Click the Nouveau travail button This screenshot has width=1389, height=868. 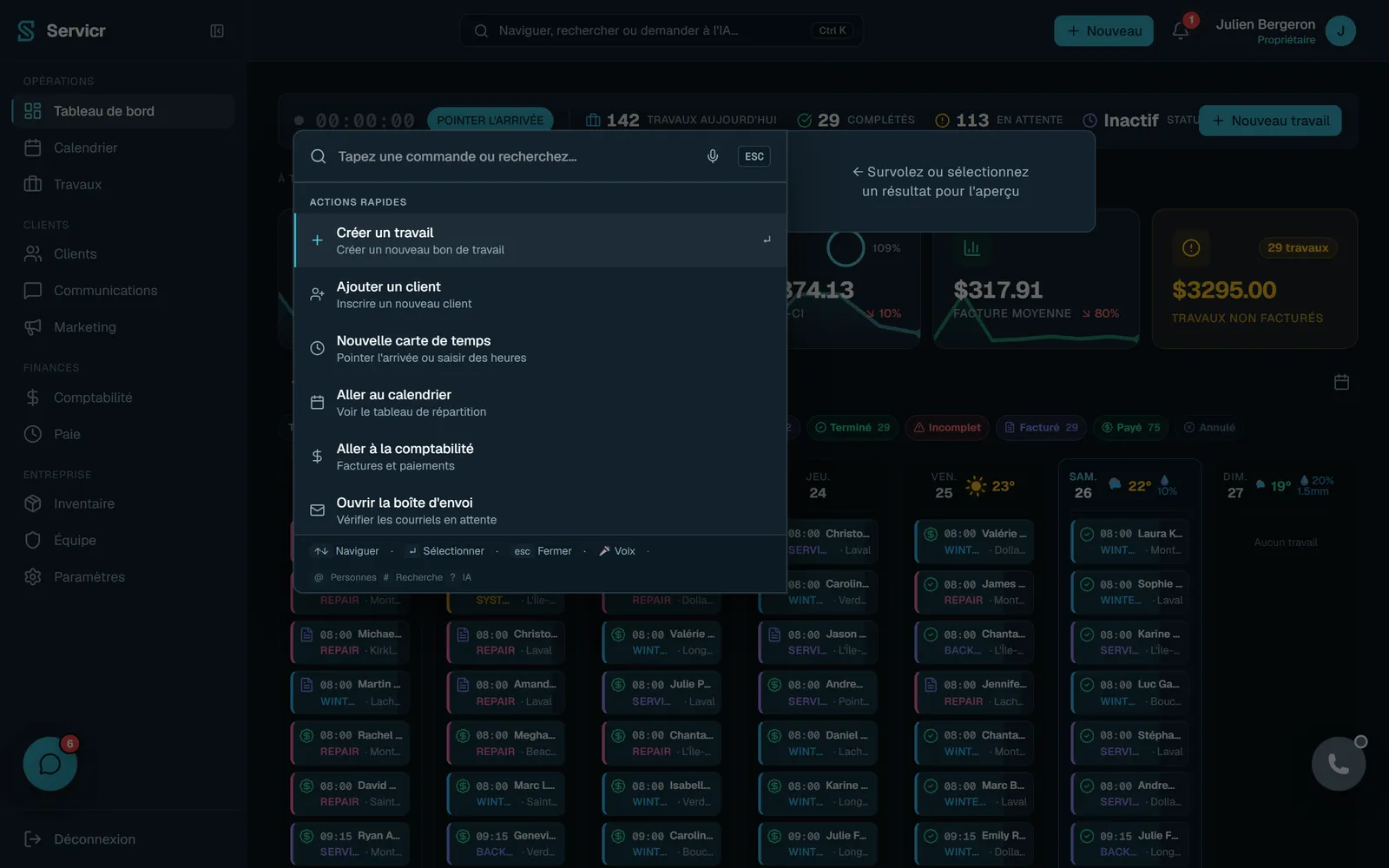click(x=1270, y=121)
